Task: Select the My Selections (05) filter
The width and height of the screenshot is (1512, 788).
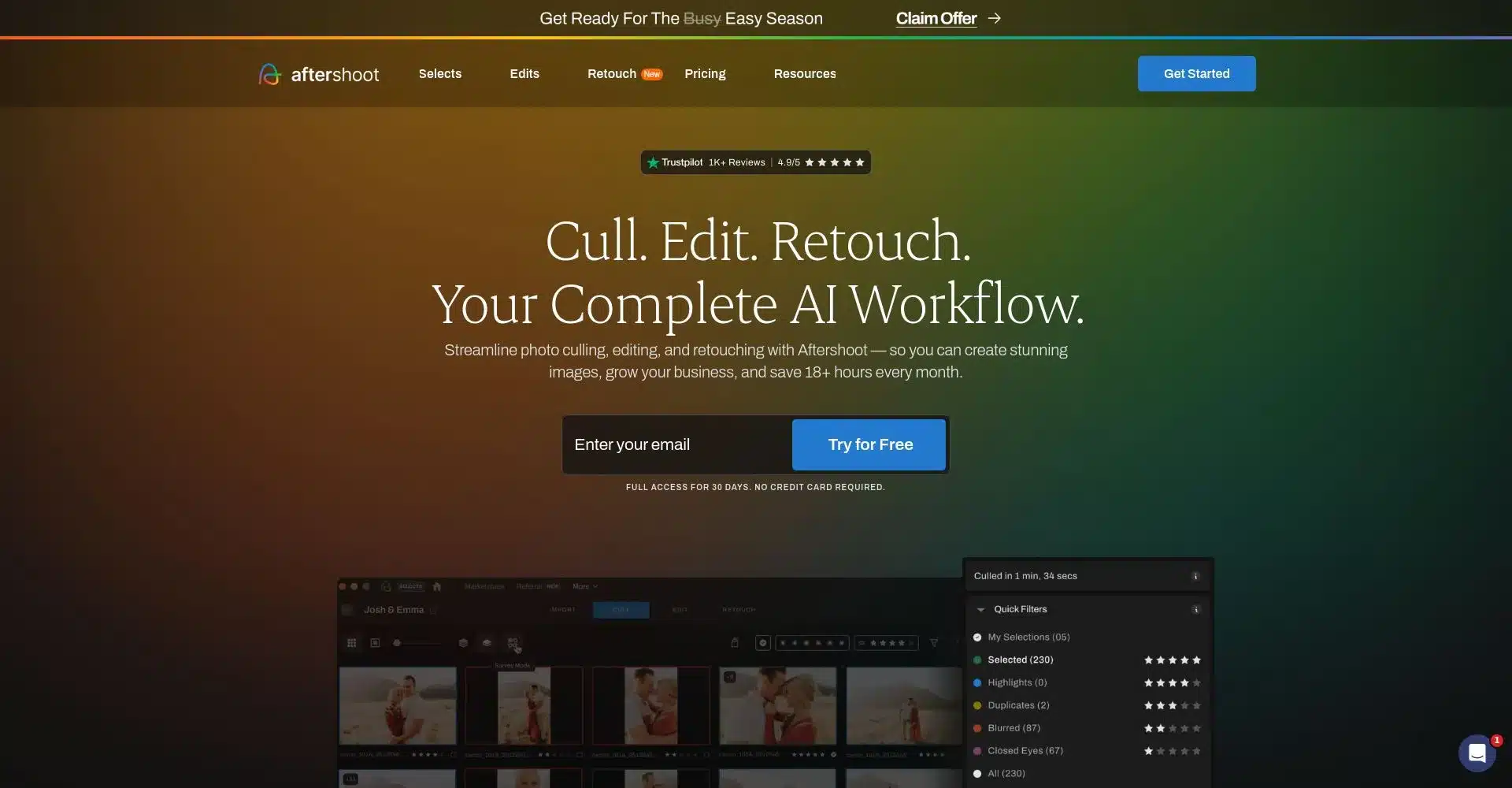Action: pos(1021,637)
